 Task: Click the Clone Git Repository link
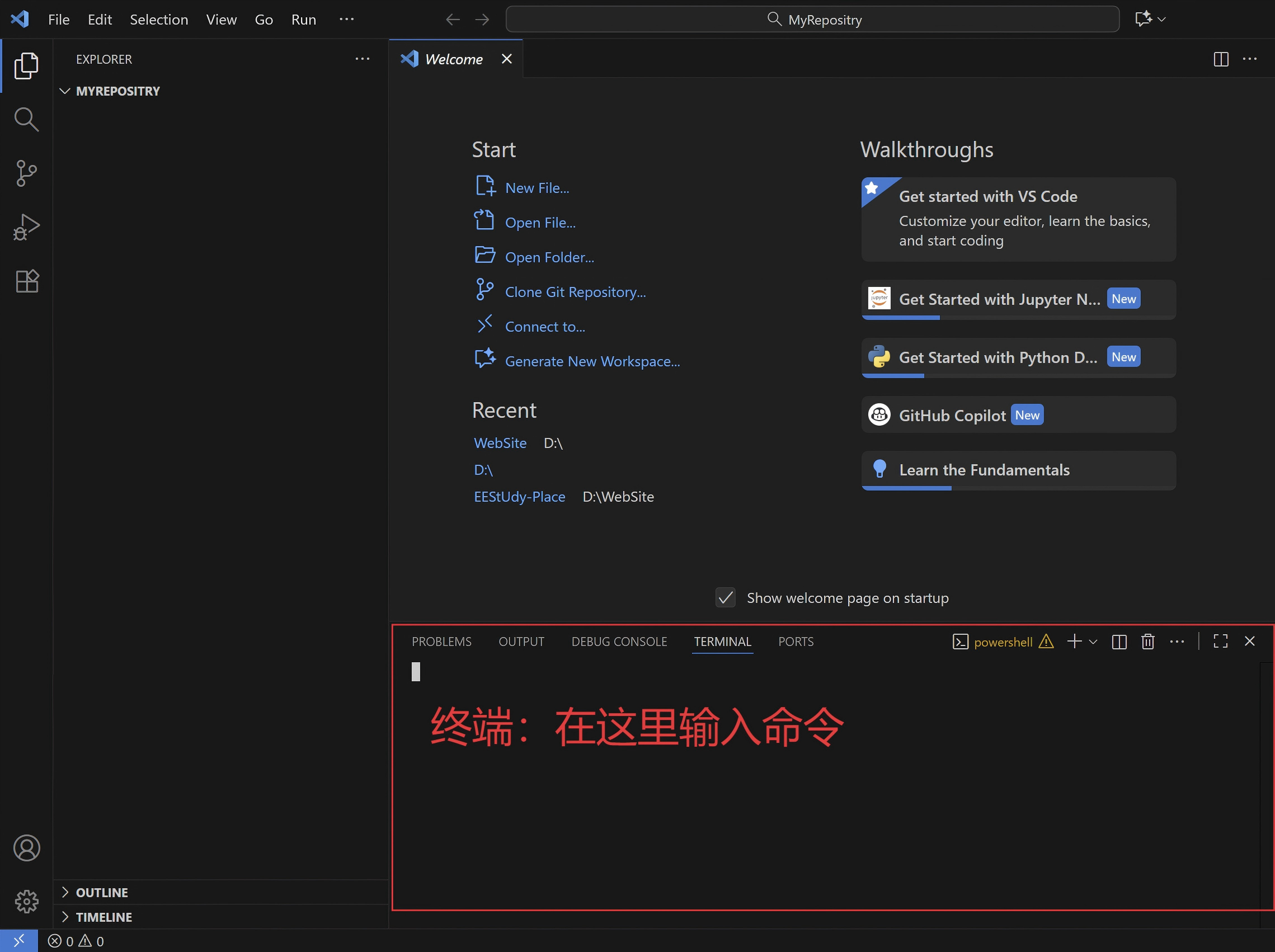click(x=575, y=292)
